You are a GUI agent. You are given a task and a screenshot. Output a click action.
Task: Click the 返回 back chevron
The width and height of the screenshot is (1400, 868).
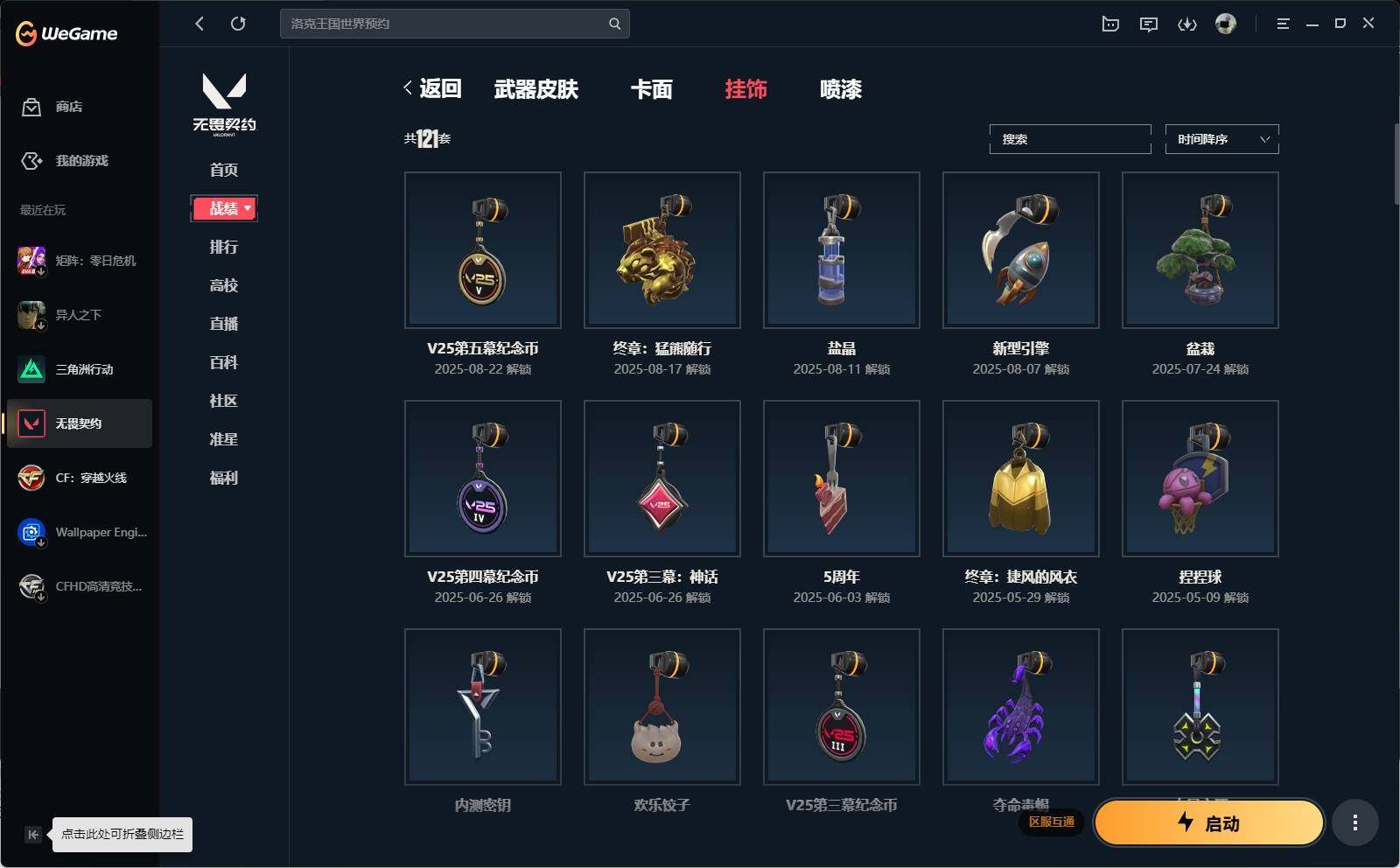tap(408, 87)
